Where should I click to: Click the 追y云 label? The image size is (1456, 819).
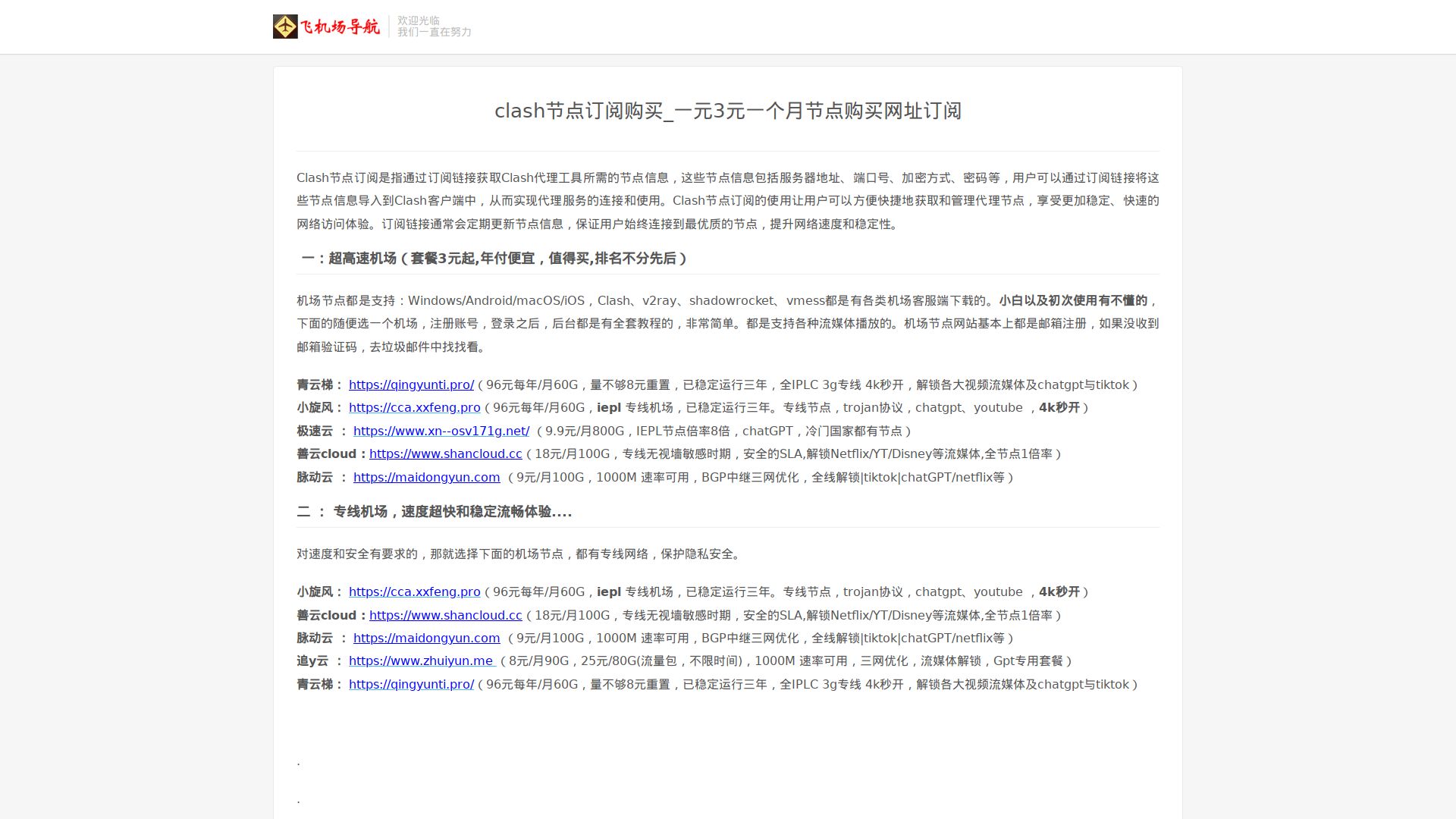pos(312,661)
